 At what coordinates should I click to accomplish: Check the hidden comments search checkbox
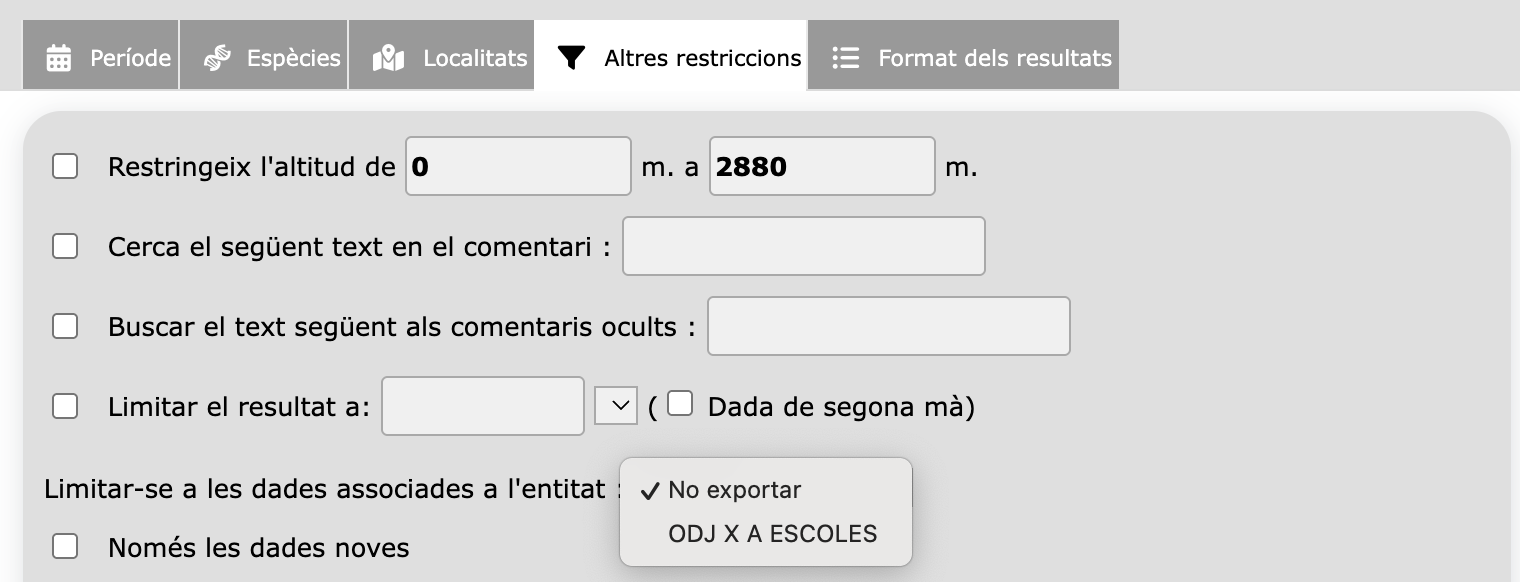[65, 326]
